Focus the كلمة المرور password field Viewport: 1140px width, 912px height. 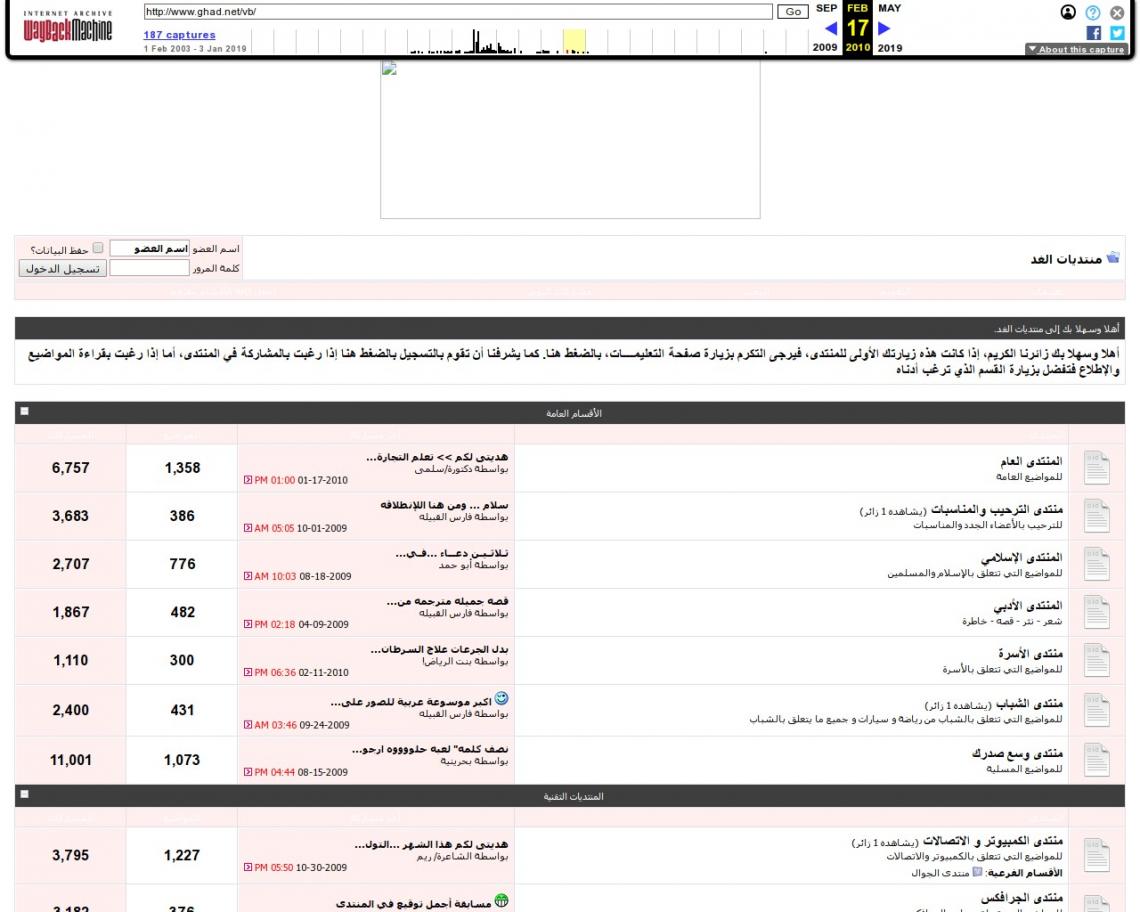point(150,268)
